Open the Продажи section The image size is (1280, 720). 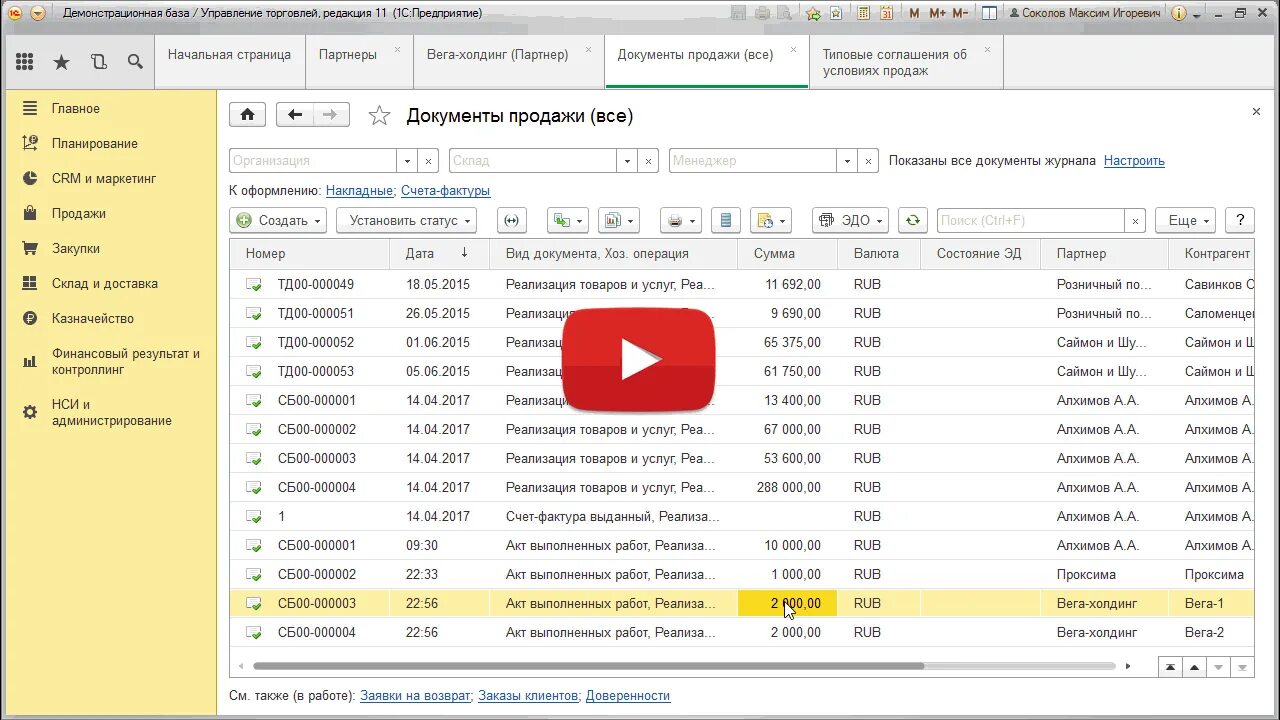tap(79, 213)
